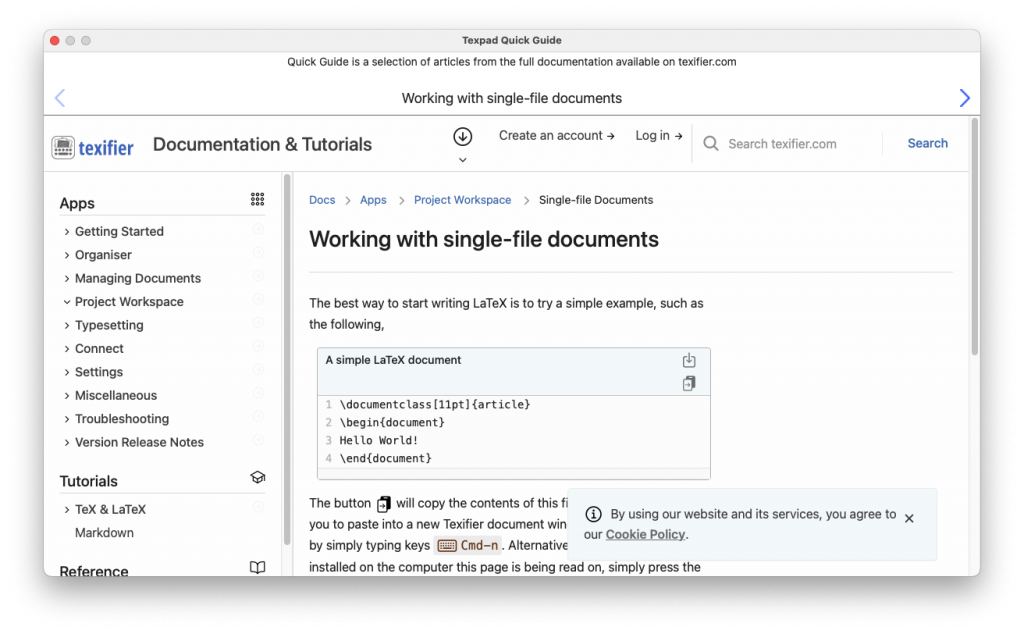This screenshot has height=634, width=1024.
Task: Click the Tutorials section heading
Action: pos(88,481)
